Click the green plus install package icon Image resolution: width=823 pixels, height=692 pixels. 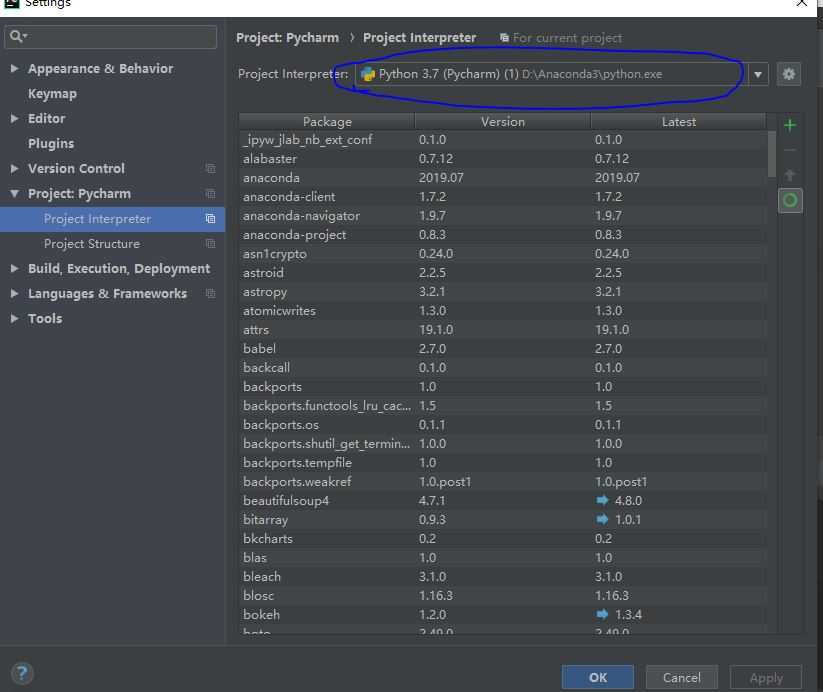click(789, 125)
